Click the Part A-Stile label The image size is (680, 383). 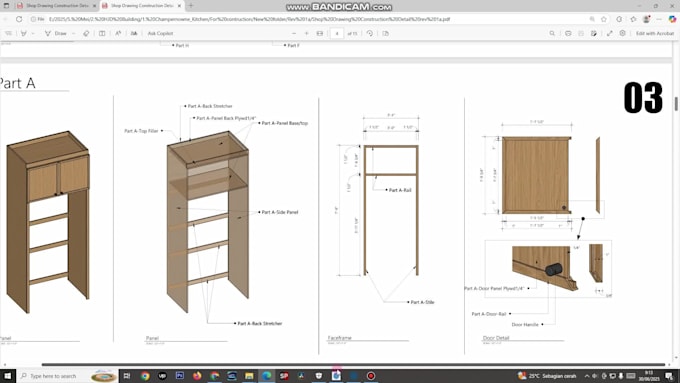pyautogui.click(x=422, y=302)
